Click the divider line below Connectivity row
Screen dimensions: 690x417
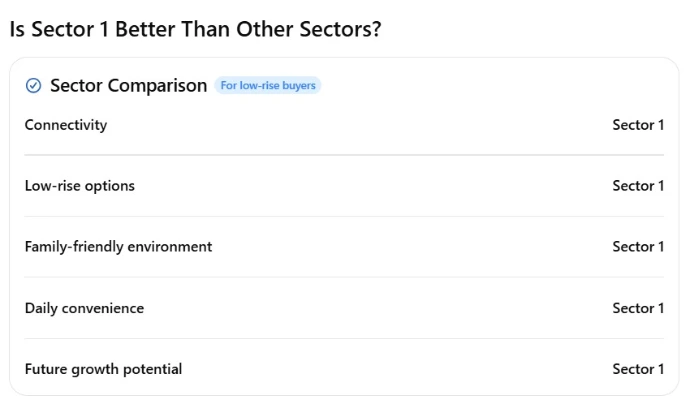point(344,155)
